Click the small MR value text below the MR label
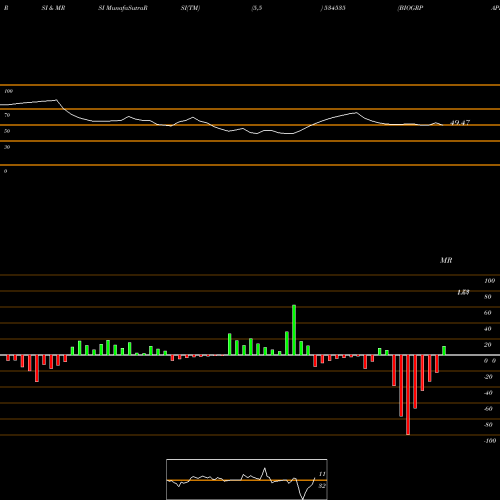This screenshot has height=500, width=500. pyautogui.click(x=463, y=292)
